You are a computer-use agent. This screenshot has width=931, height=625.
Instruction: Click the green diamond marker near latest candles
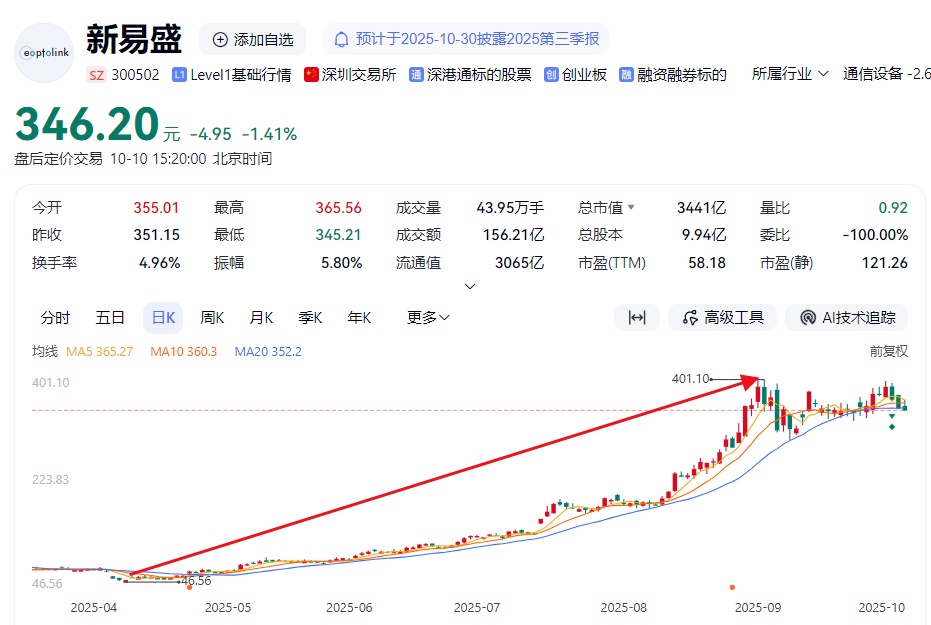tap(892, 427)
